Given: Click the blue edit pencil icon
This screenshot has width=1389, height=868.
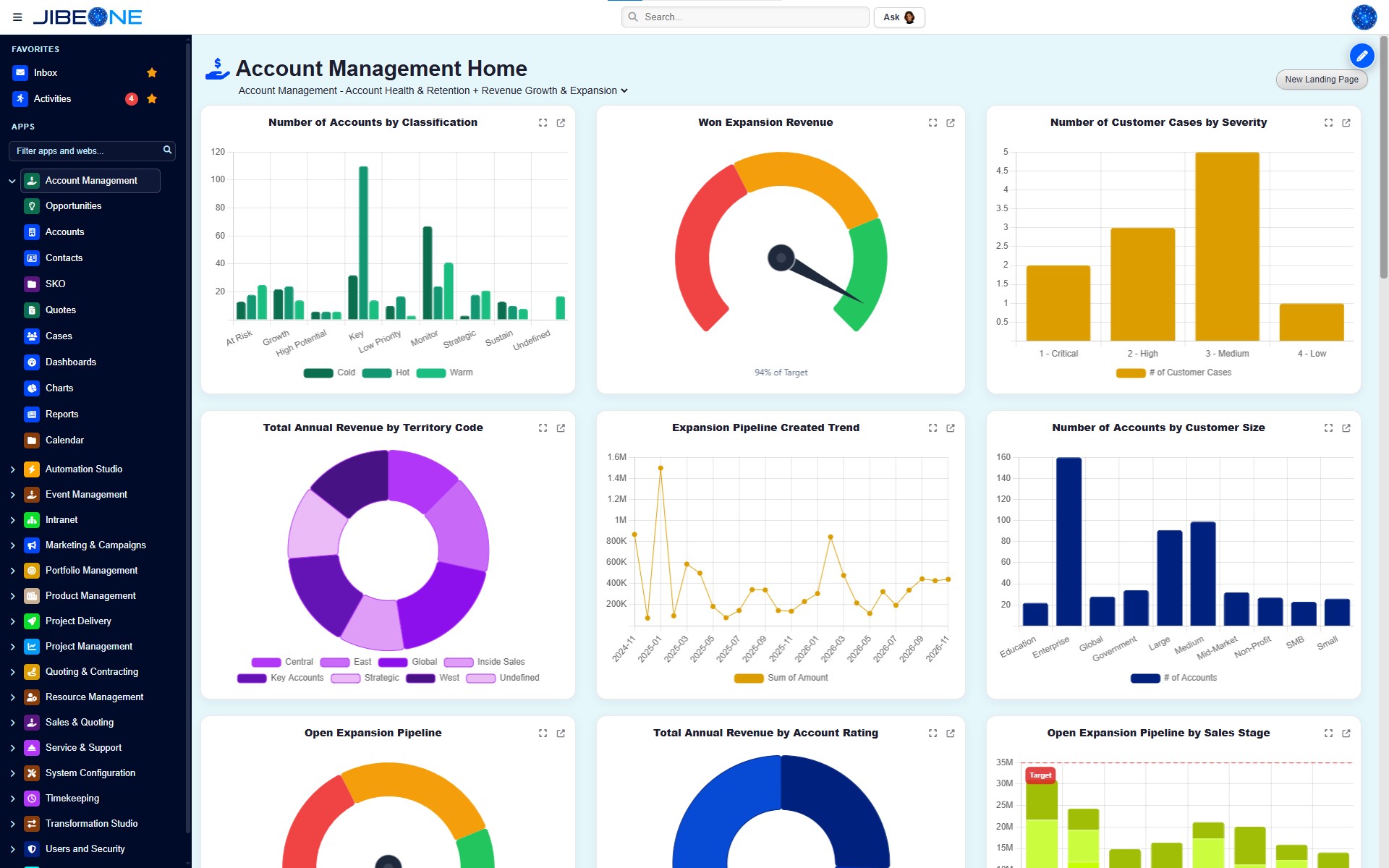Looking at the screenshot, I should pos(1362,55).
